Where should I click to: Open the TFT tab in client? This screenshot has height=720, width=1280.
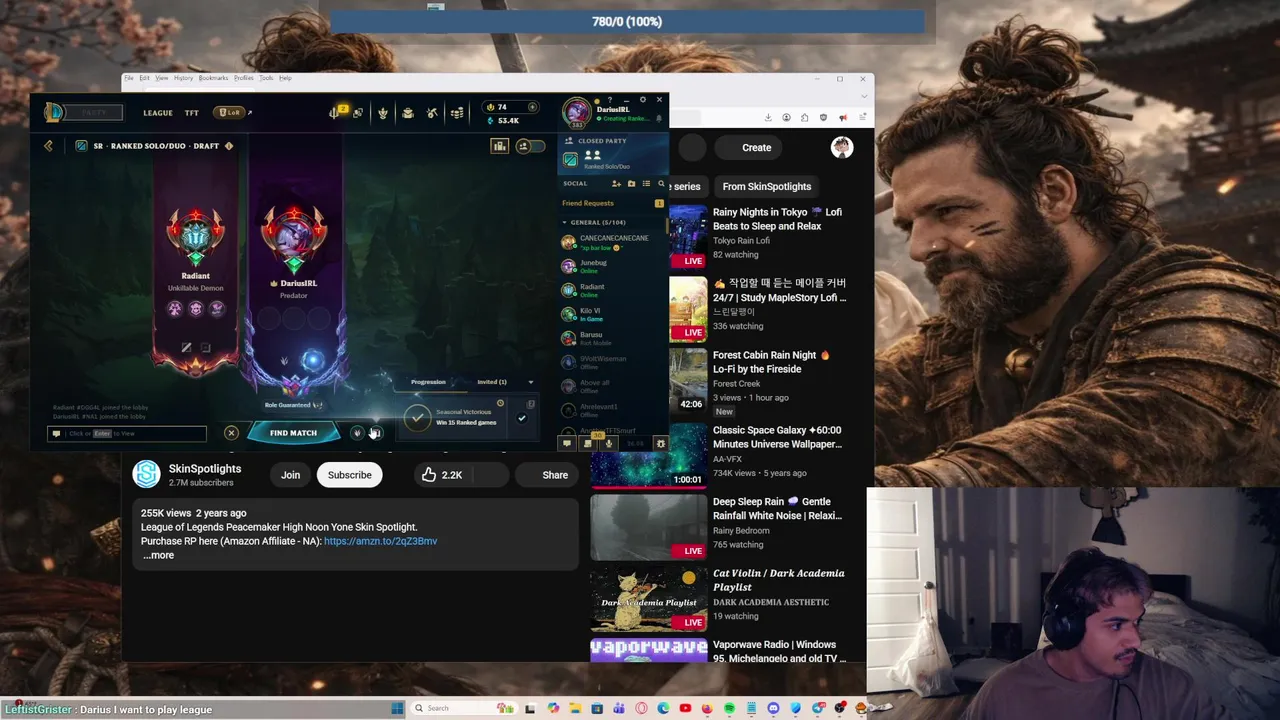pyautogui.click(x=191, y=113)
